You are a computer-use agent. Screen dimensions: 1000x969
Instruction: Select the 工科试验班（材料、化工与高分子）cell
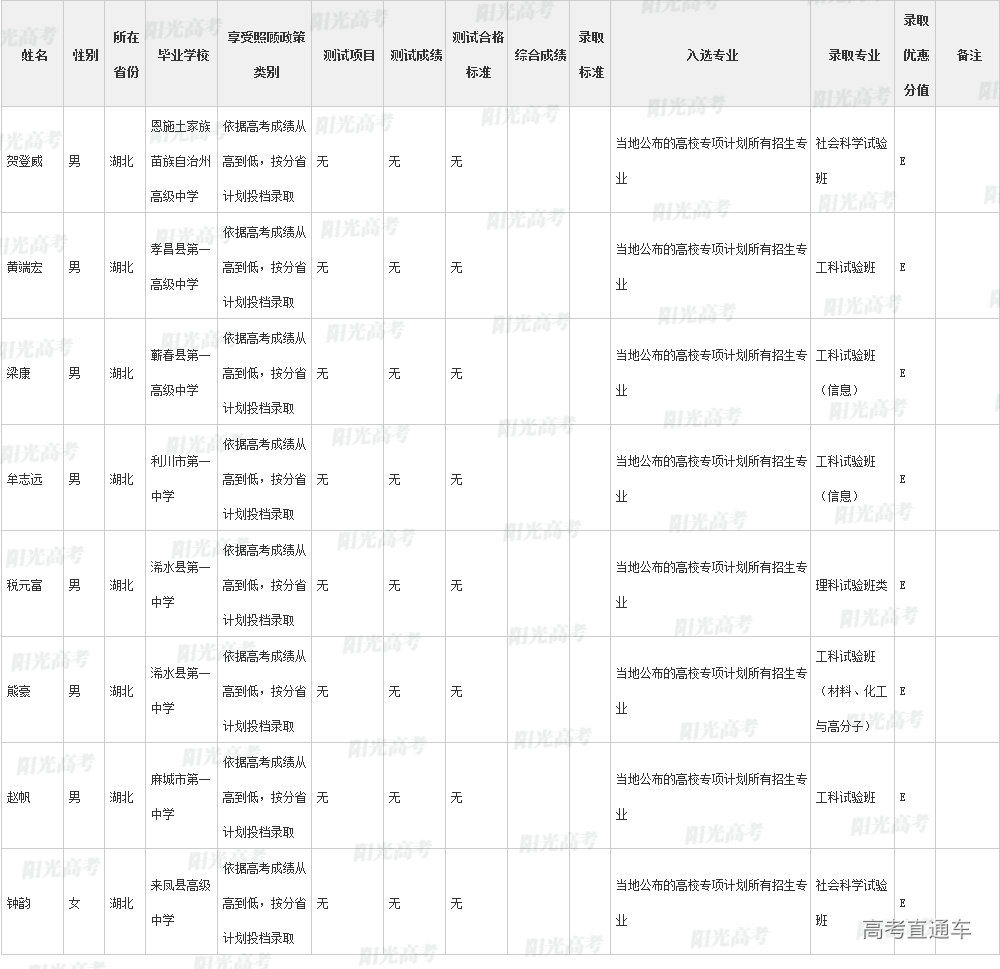pos(851,692)
